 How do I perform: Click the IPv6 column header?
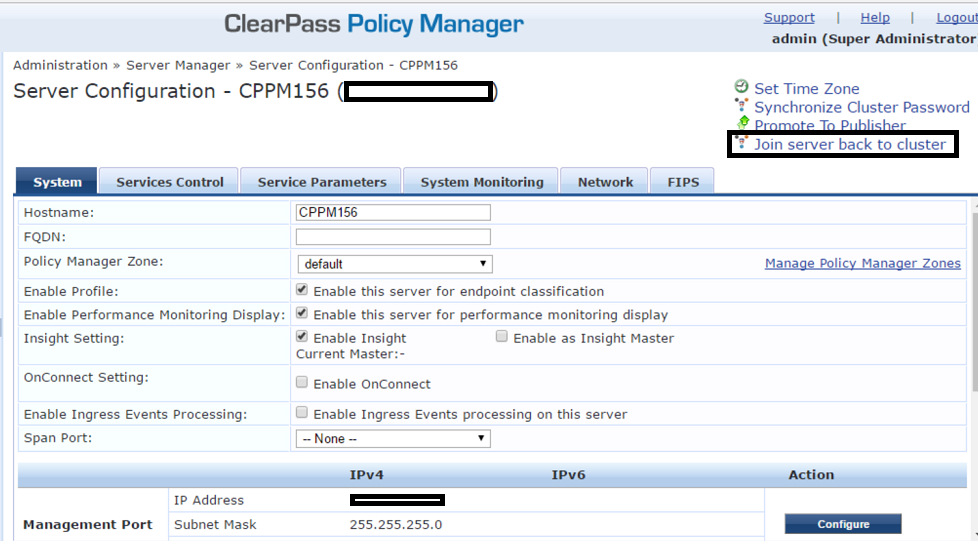click(568, 475)
